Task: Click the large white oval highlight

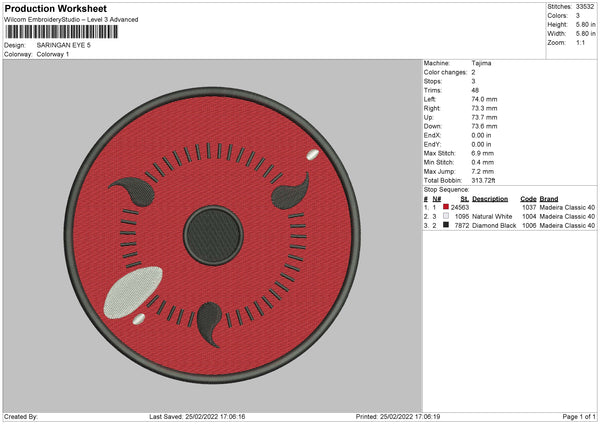Action: click(x=133, y=292)
